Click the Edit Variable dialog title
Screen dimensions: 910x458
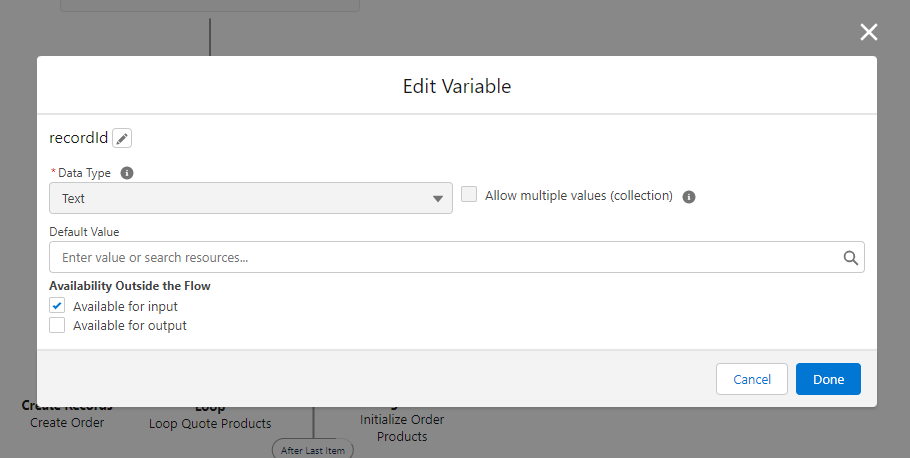pyautogui.click(x=456, y=86)
